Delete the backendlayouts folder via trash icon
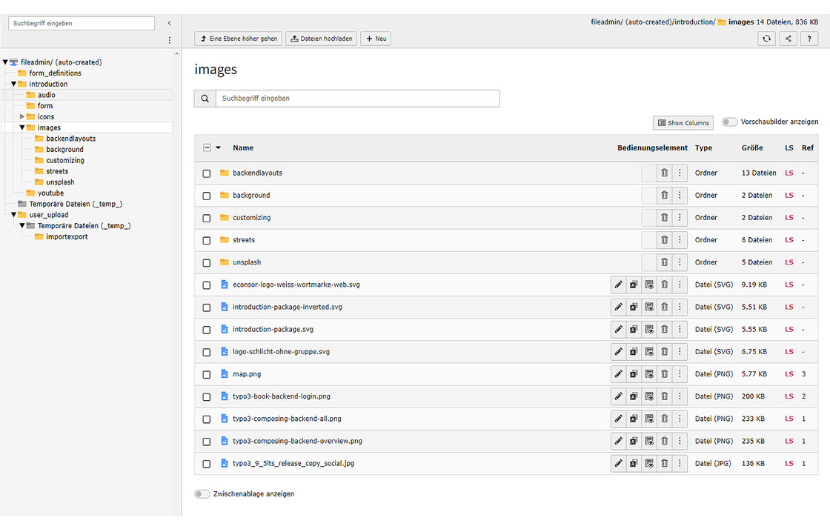 pos(664,173)
